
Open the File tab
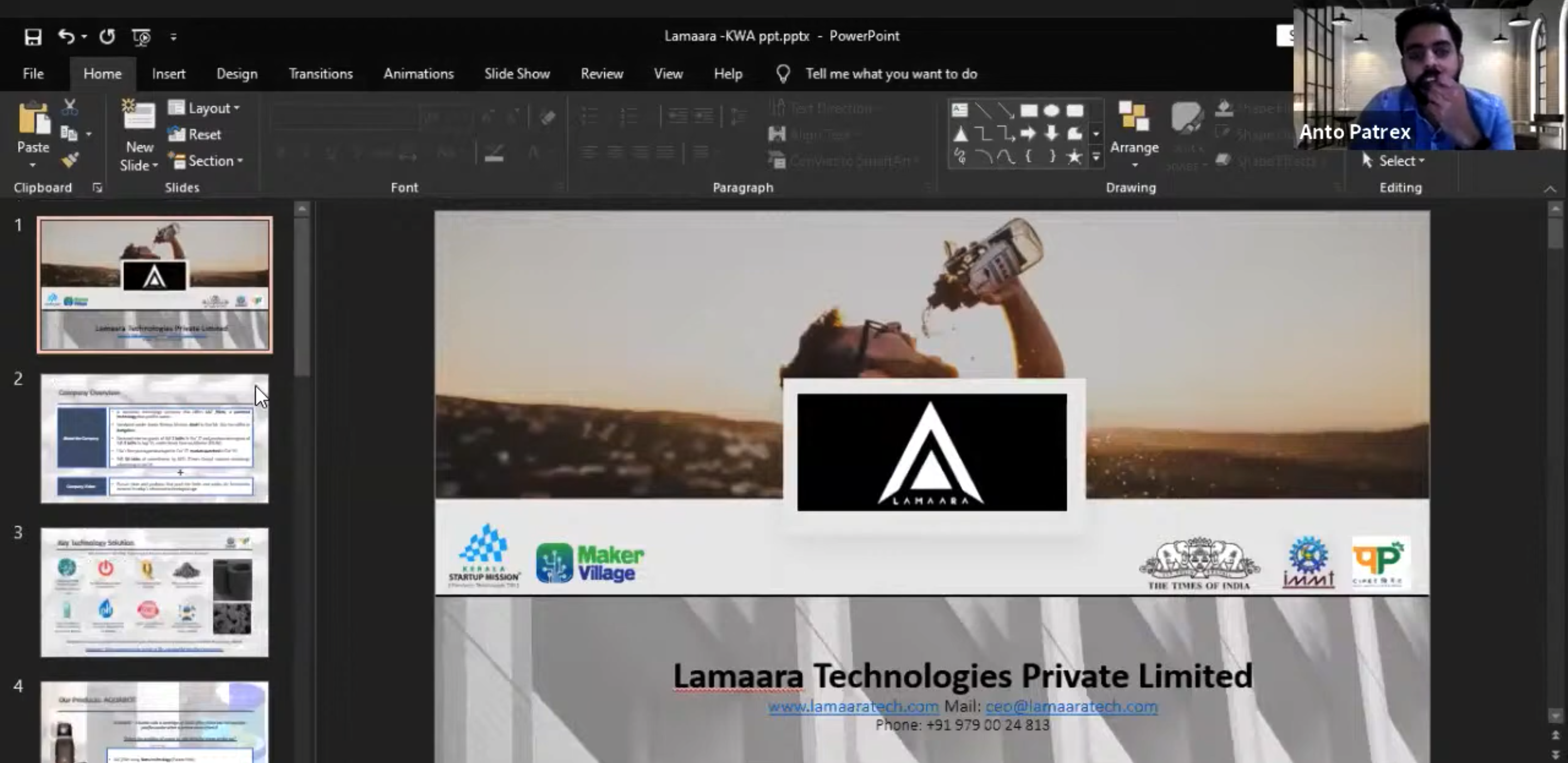tap(33, 73)
